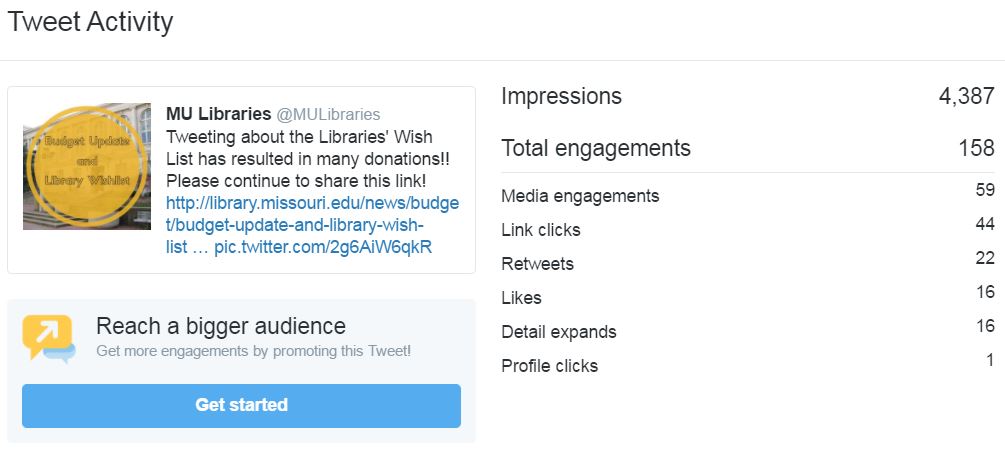Select the 158 total engagements value
Viewport: 1005px width, 452px height.
[x=976, y=148]
